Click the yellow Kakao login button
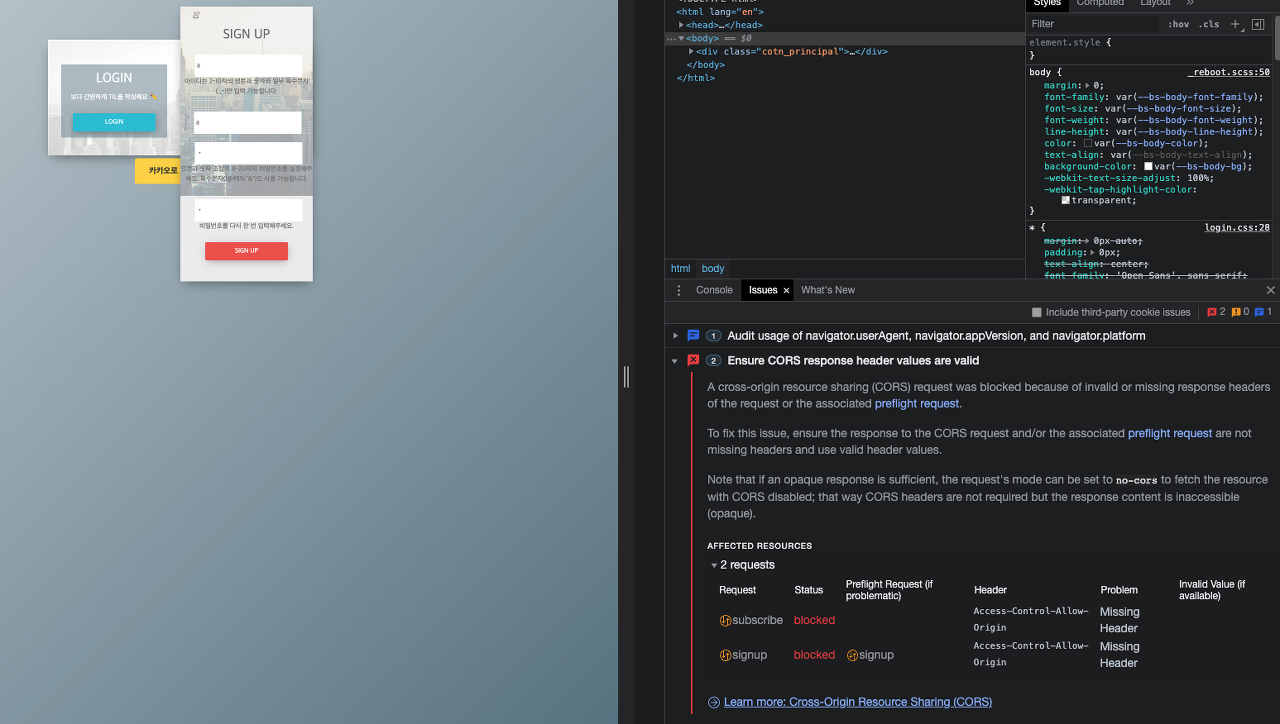This screenshot has width=1280, height=724. (158, 171)
